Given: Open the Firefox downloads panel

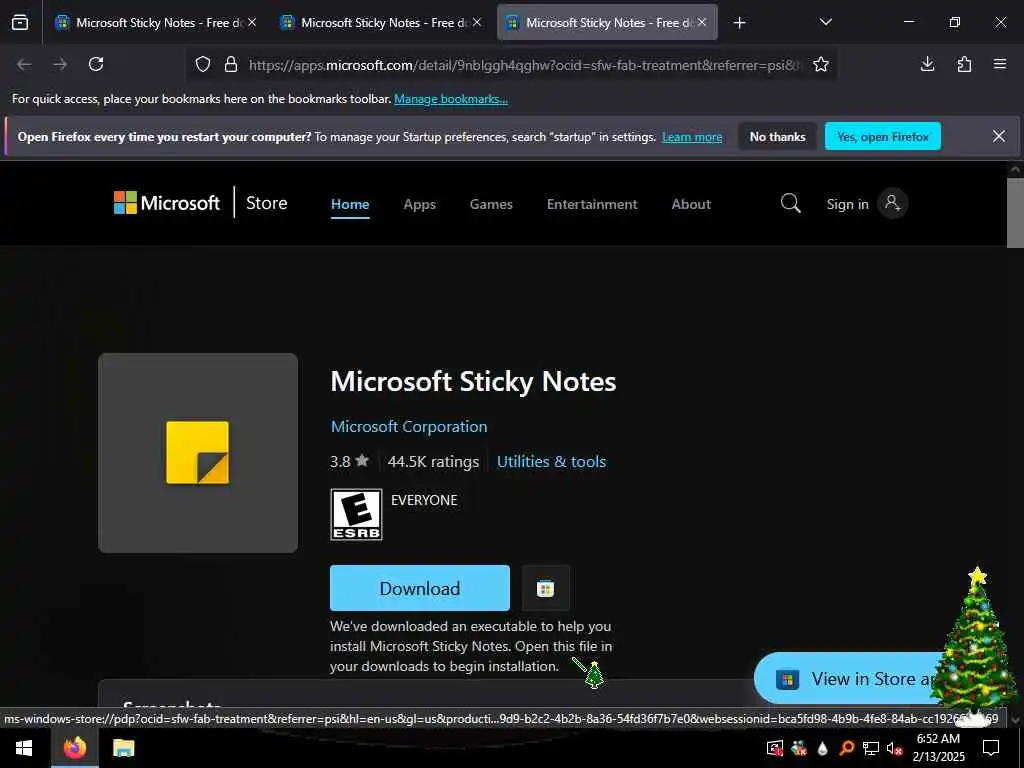Looking at the screenshot, I should tap(927, 64).
